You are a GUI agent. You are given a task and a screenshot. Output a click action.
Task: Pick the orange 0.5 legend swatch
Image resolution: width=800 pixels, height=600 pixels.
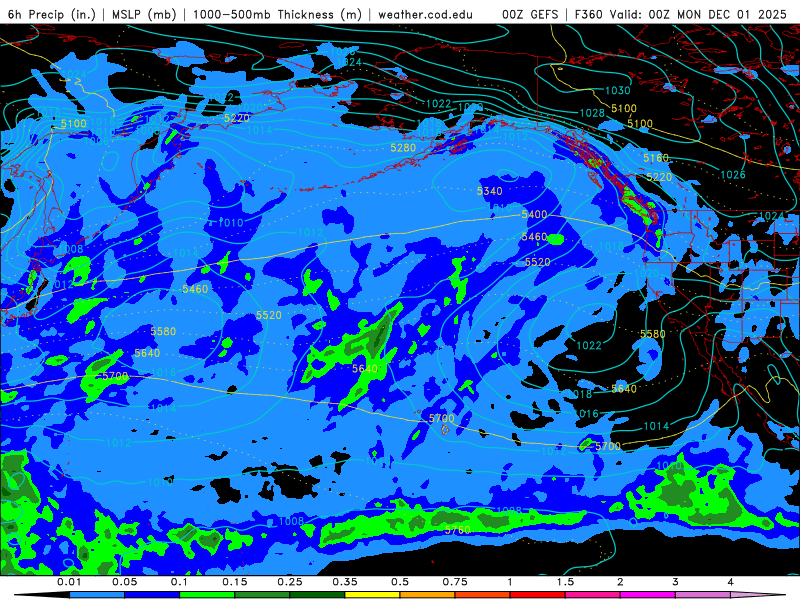click(428, 595)
